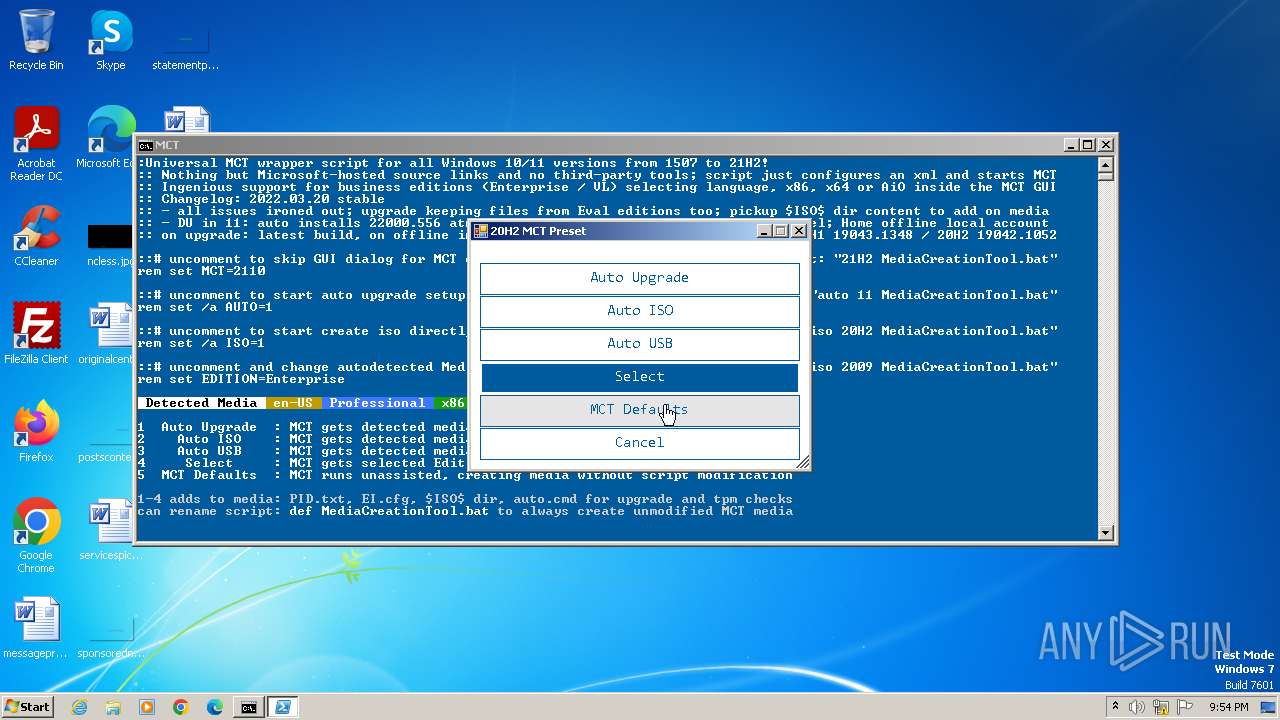Select originalcent... Word document
Screen dimensions: 1280x720
(106, 334)
